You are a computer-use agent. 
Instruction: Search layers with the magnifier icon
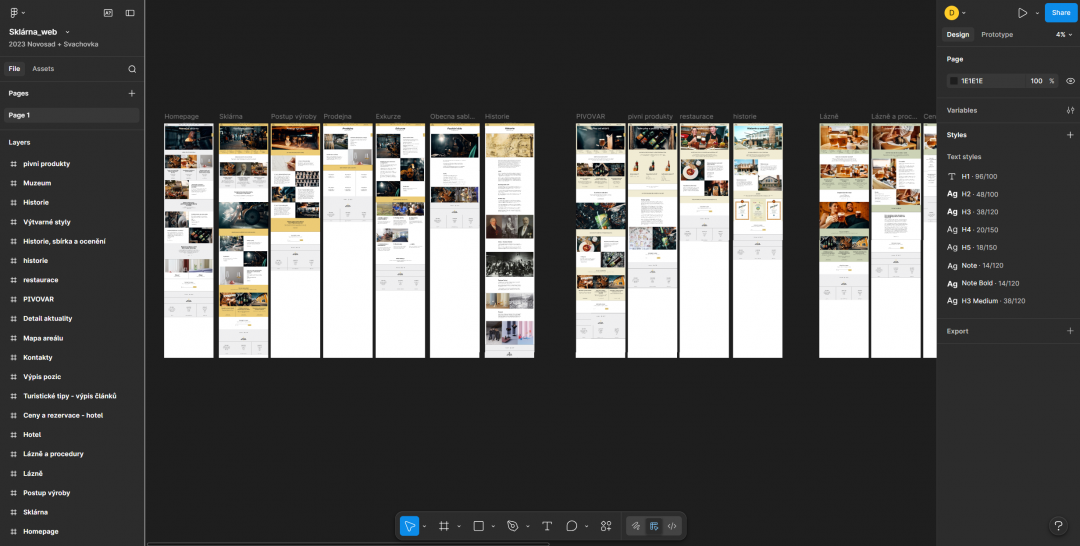tap(132, 69)
